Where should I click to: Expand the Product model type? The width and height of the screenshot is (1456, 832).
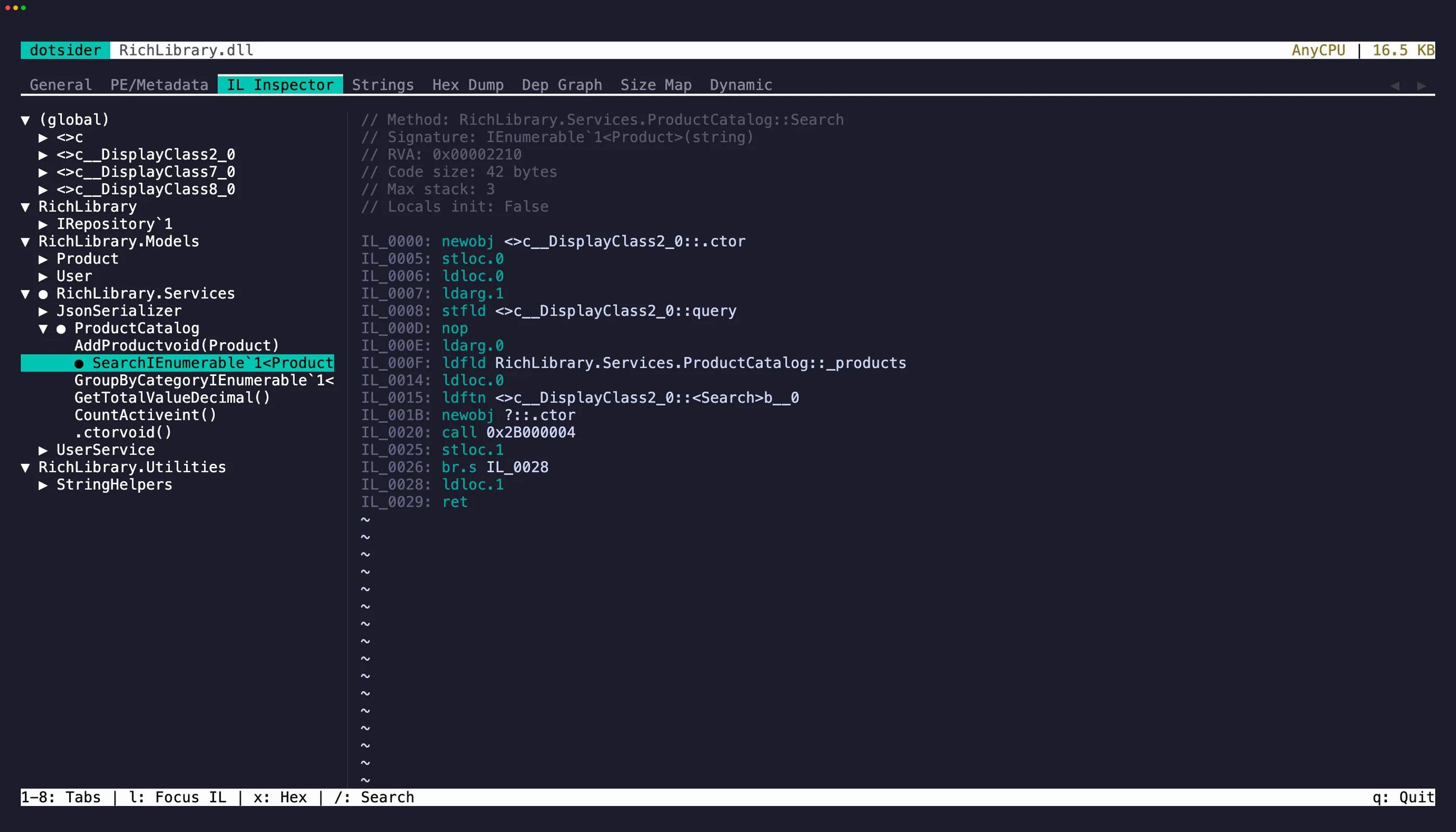pos(43,259)
